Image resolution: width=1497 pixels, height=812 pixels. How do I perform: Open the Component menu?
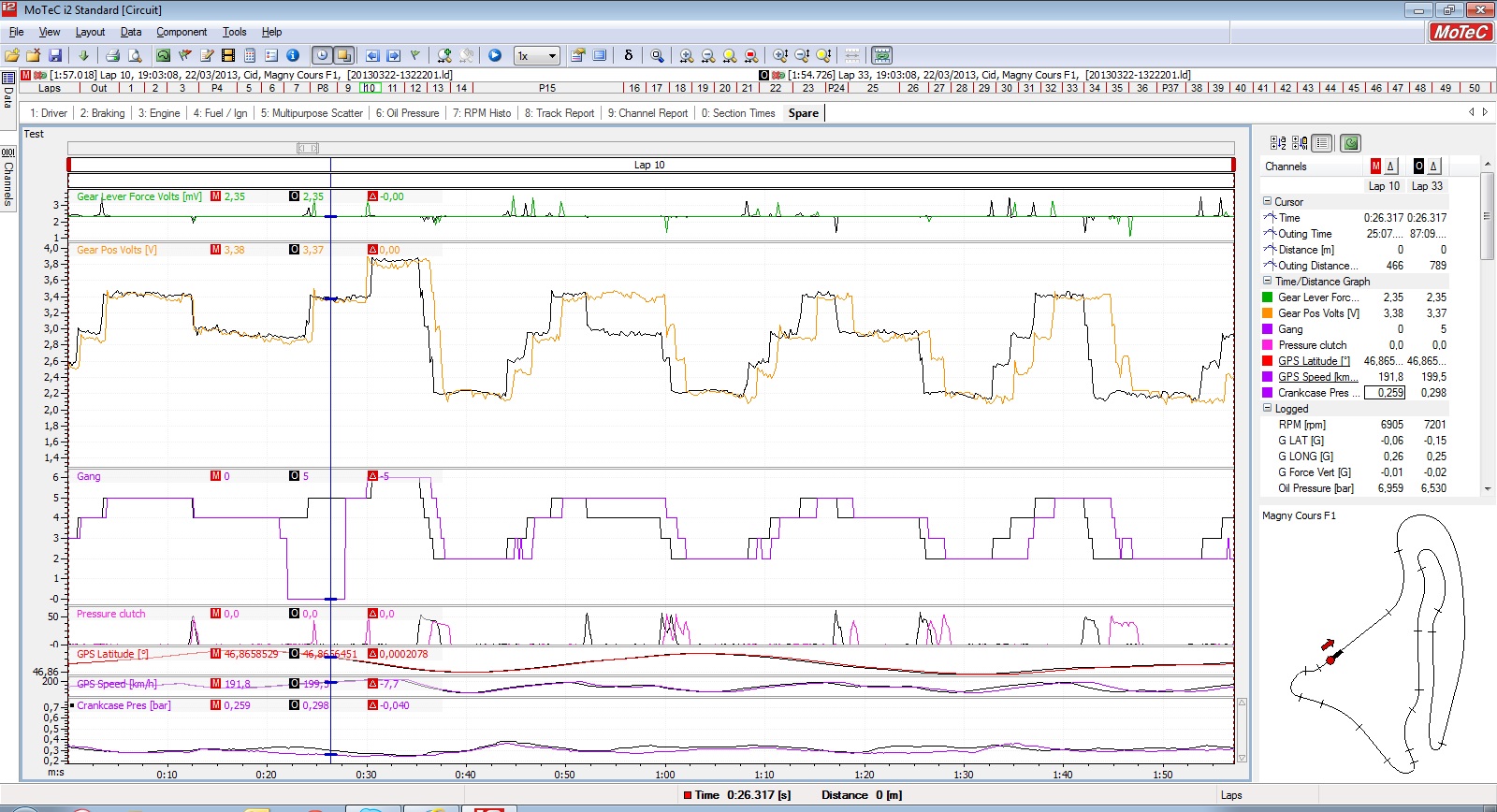182,32
